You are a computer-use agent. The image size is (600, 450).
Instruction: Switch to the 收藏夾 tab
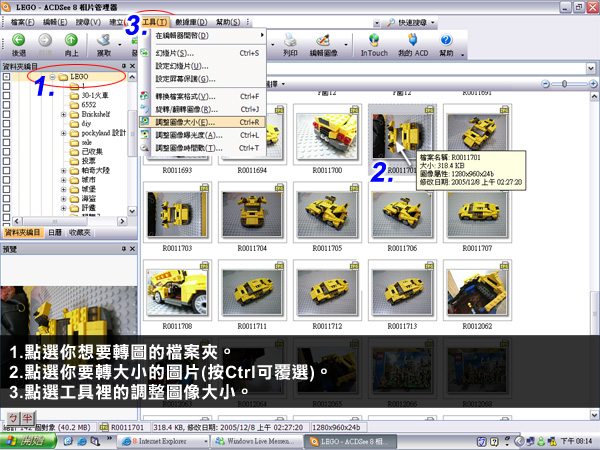[x=80, y=232]
